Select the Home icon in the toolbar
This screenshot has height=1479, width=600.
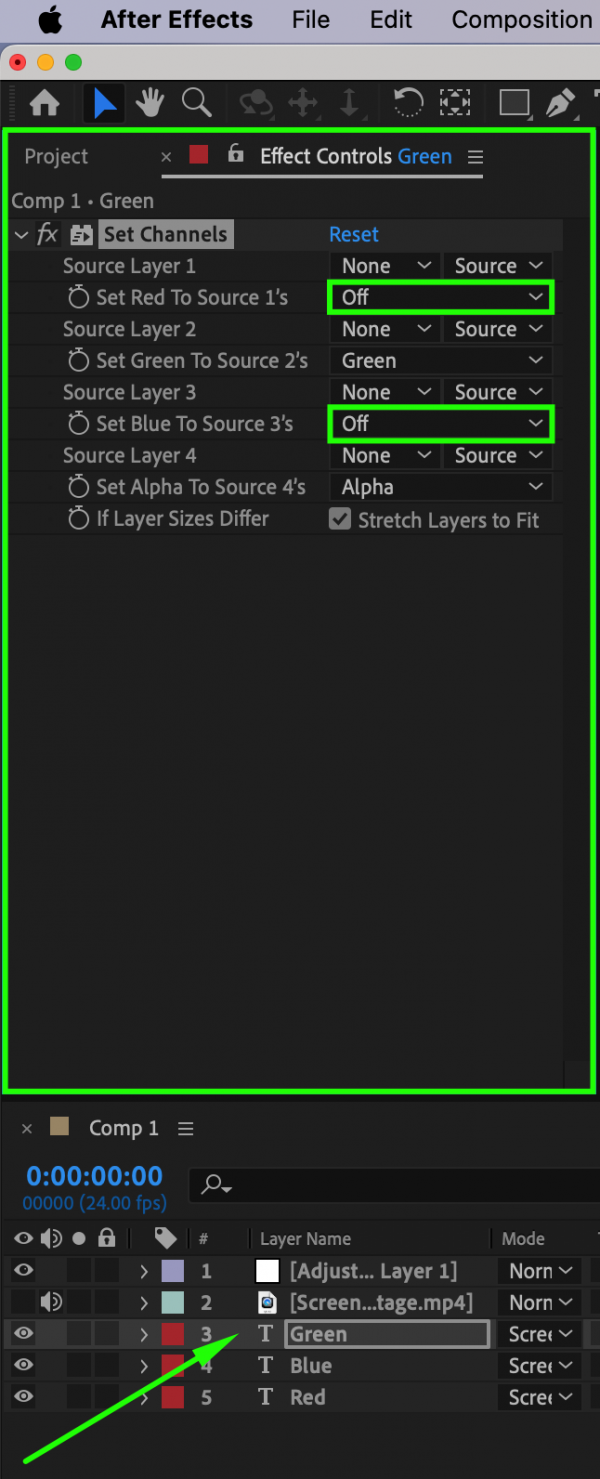click(45, 103)
